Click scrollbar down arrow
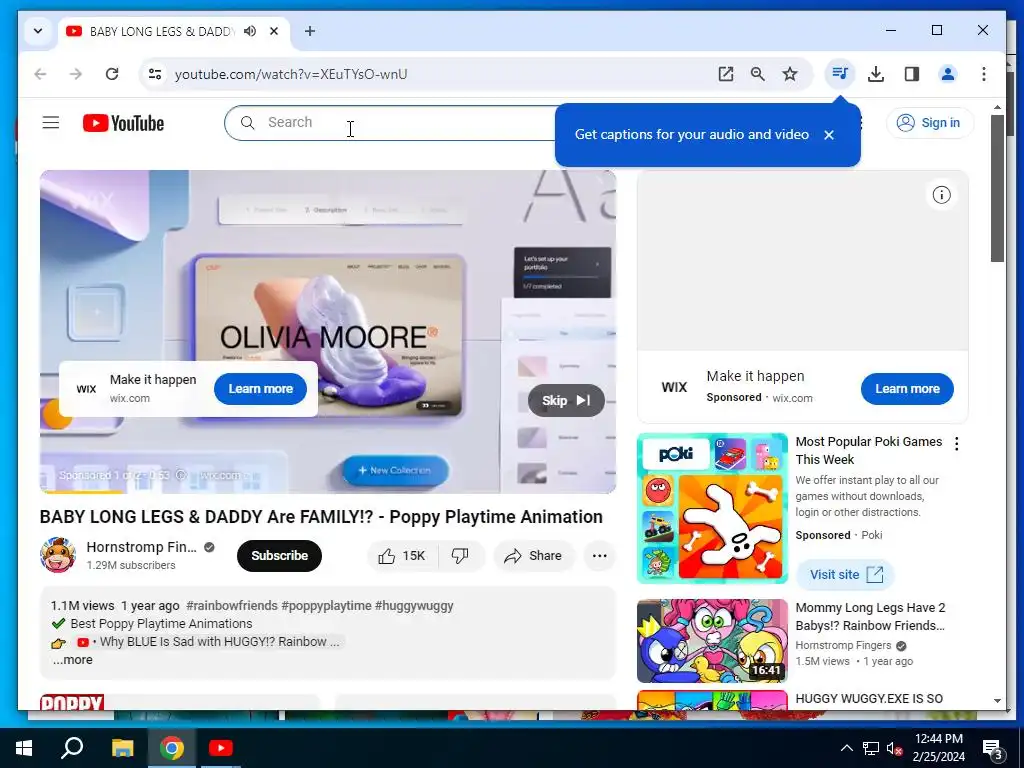Viewport: 1024px width, 768px height. coord(997,701)
